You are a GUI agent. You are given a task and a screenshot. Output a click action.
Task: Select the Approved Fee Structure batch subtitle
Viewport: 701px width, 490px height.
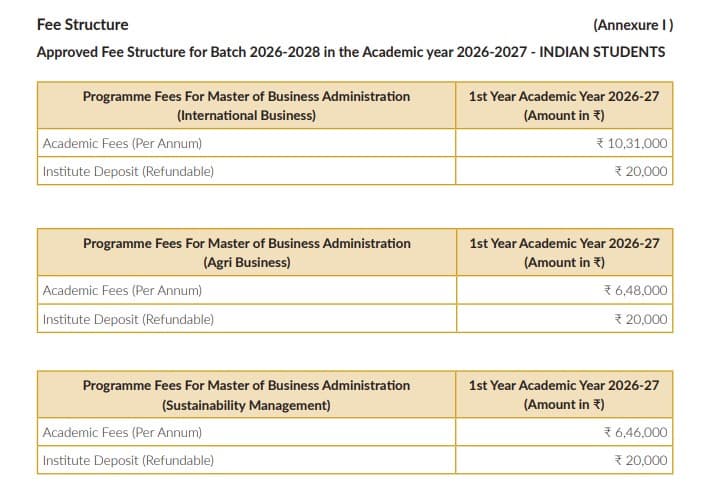[x=350, y=51]
